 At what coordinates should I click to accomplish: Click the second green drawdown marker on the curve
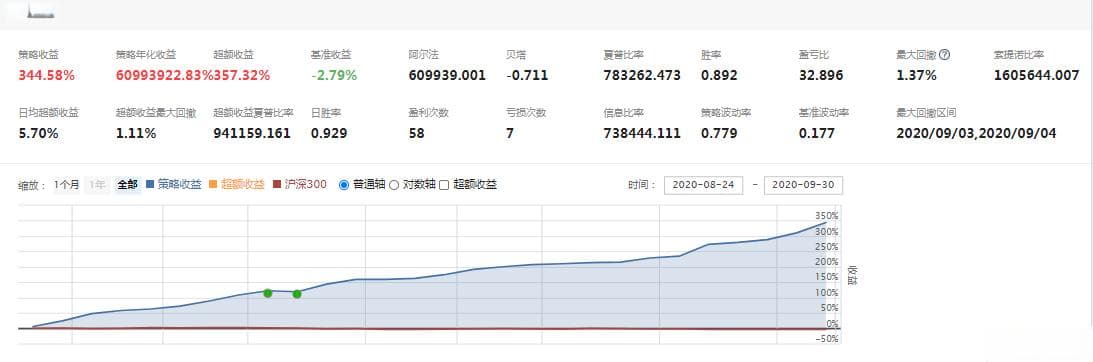point(297,294)
